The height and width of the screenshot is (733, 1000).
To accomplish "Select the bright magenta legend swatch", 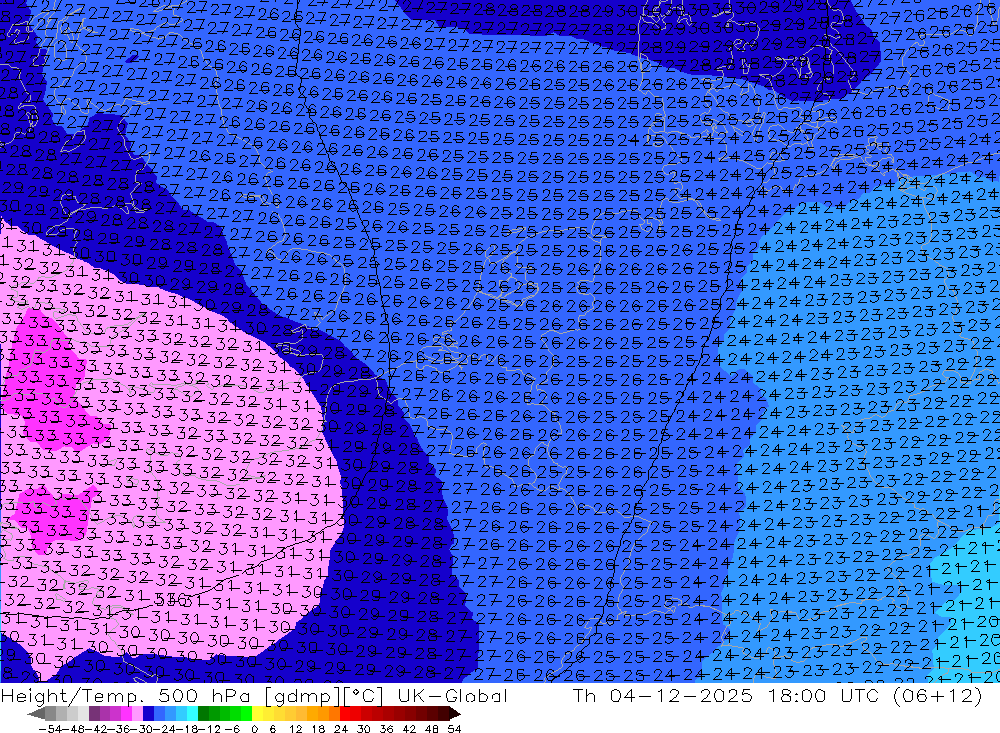I will (126, 714).
